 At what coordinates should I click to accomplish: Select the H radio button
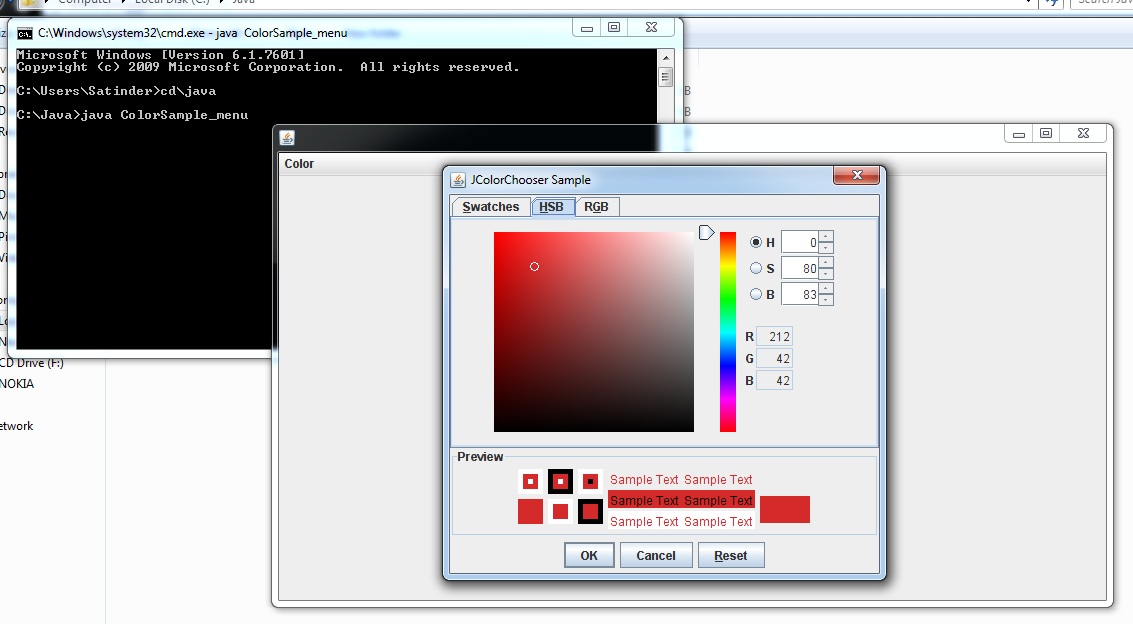click(x=756, y=242)
